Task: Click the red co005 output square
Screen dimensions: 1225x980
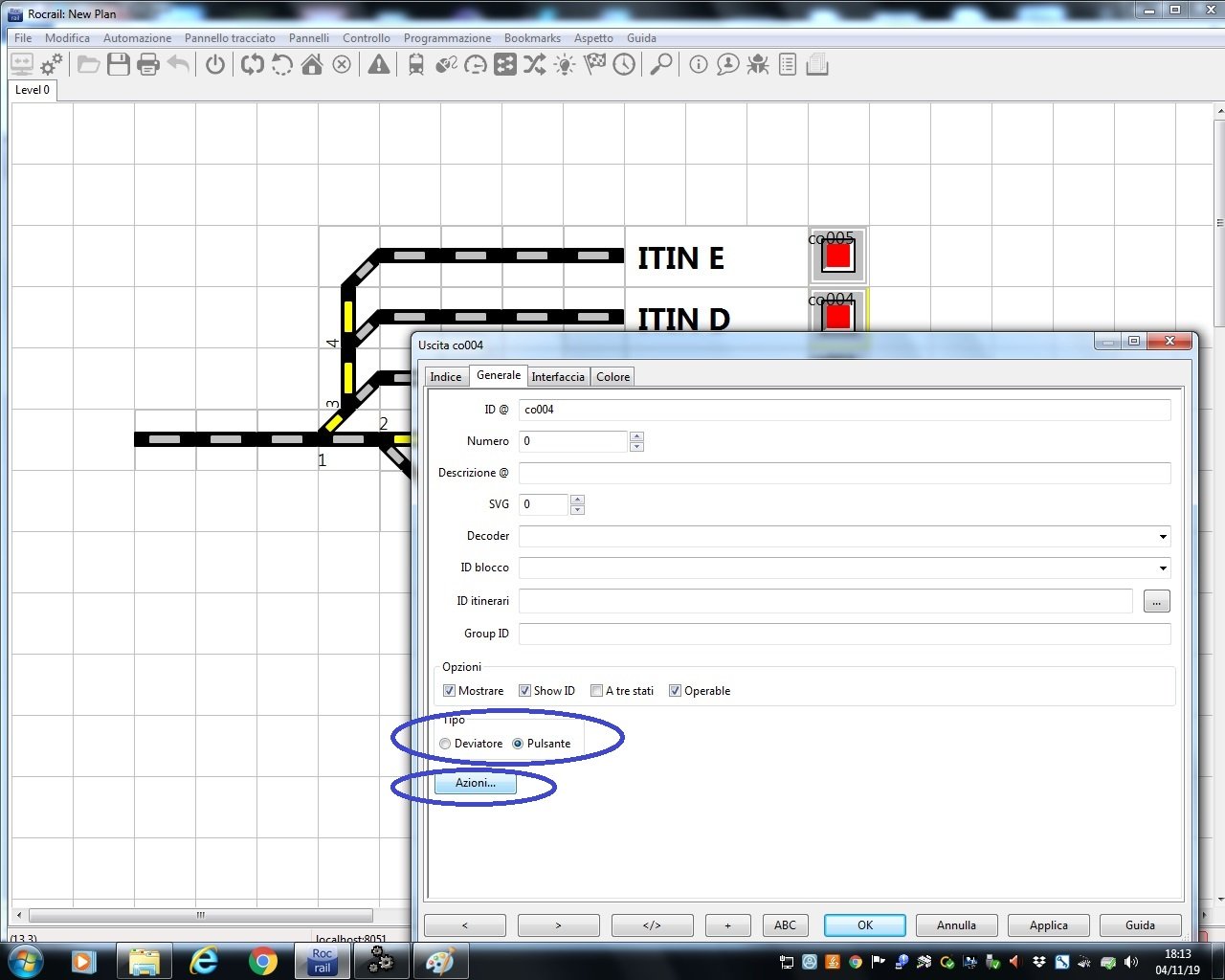Action: tap(837, 256)
